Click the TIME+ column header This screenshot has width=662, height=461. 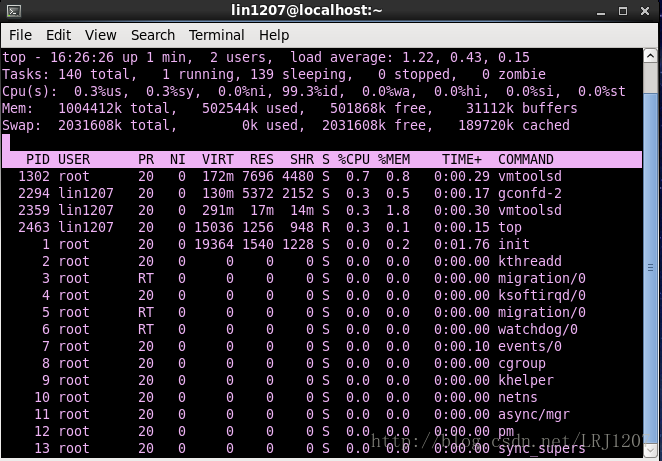(462, 159)
